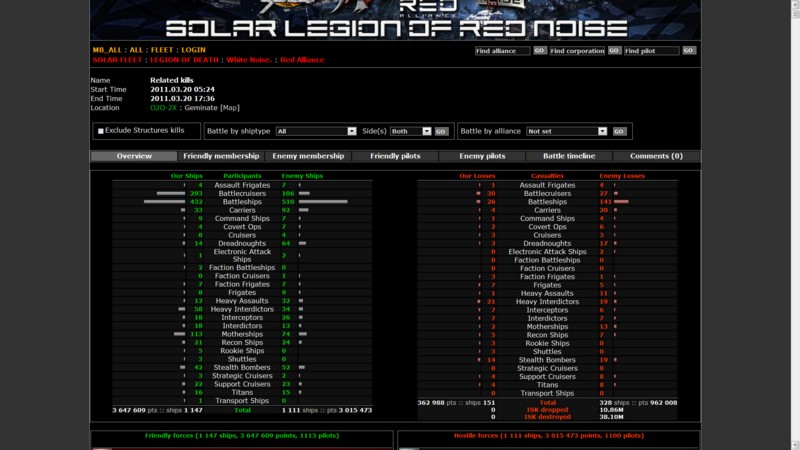
Task: Open the Side(s) Both dropdown
Action: (411, 131)
